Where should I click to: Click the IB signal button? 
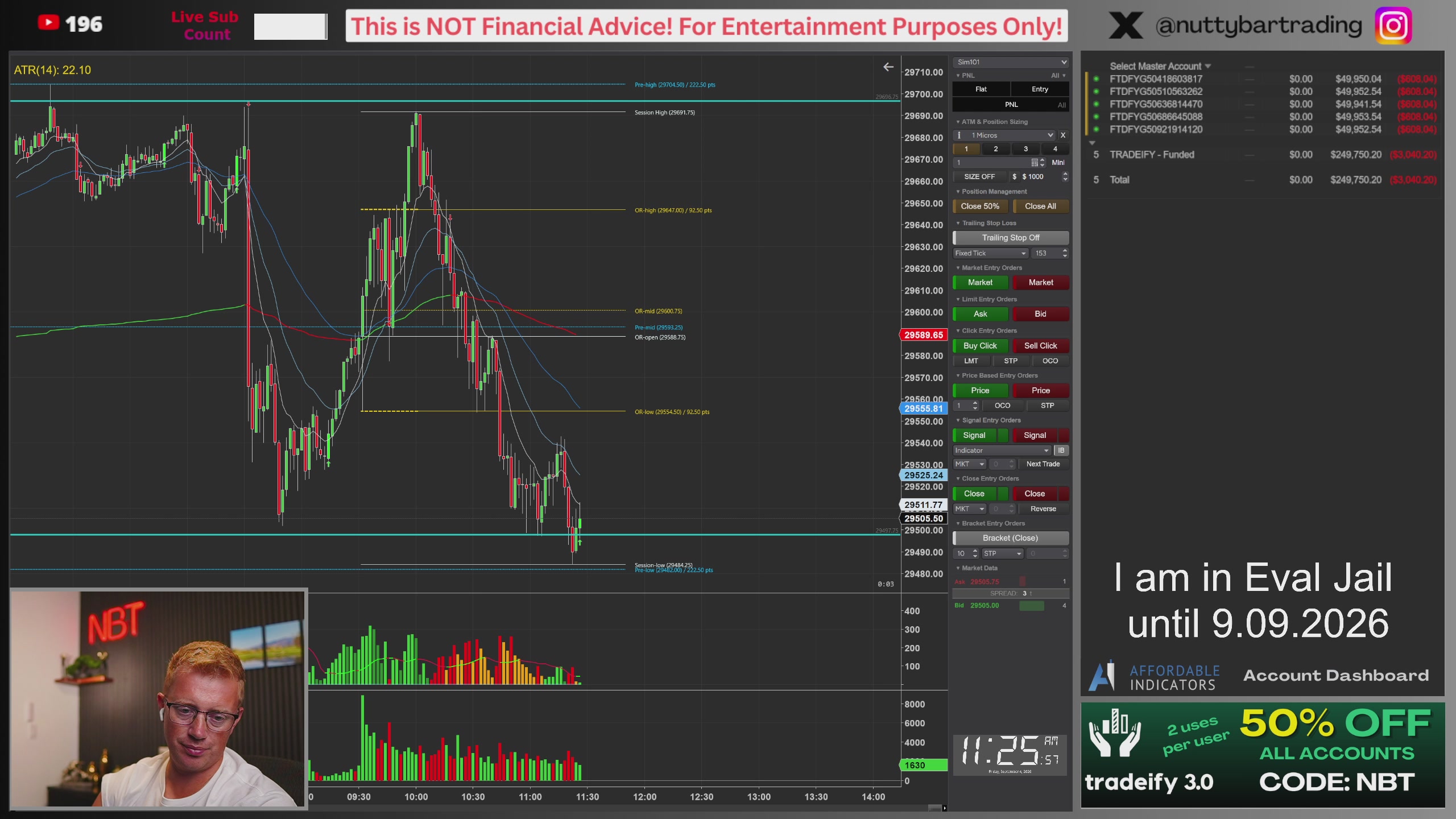click(1061, 450)
